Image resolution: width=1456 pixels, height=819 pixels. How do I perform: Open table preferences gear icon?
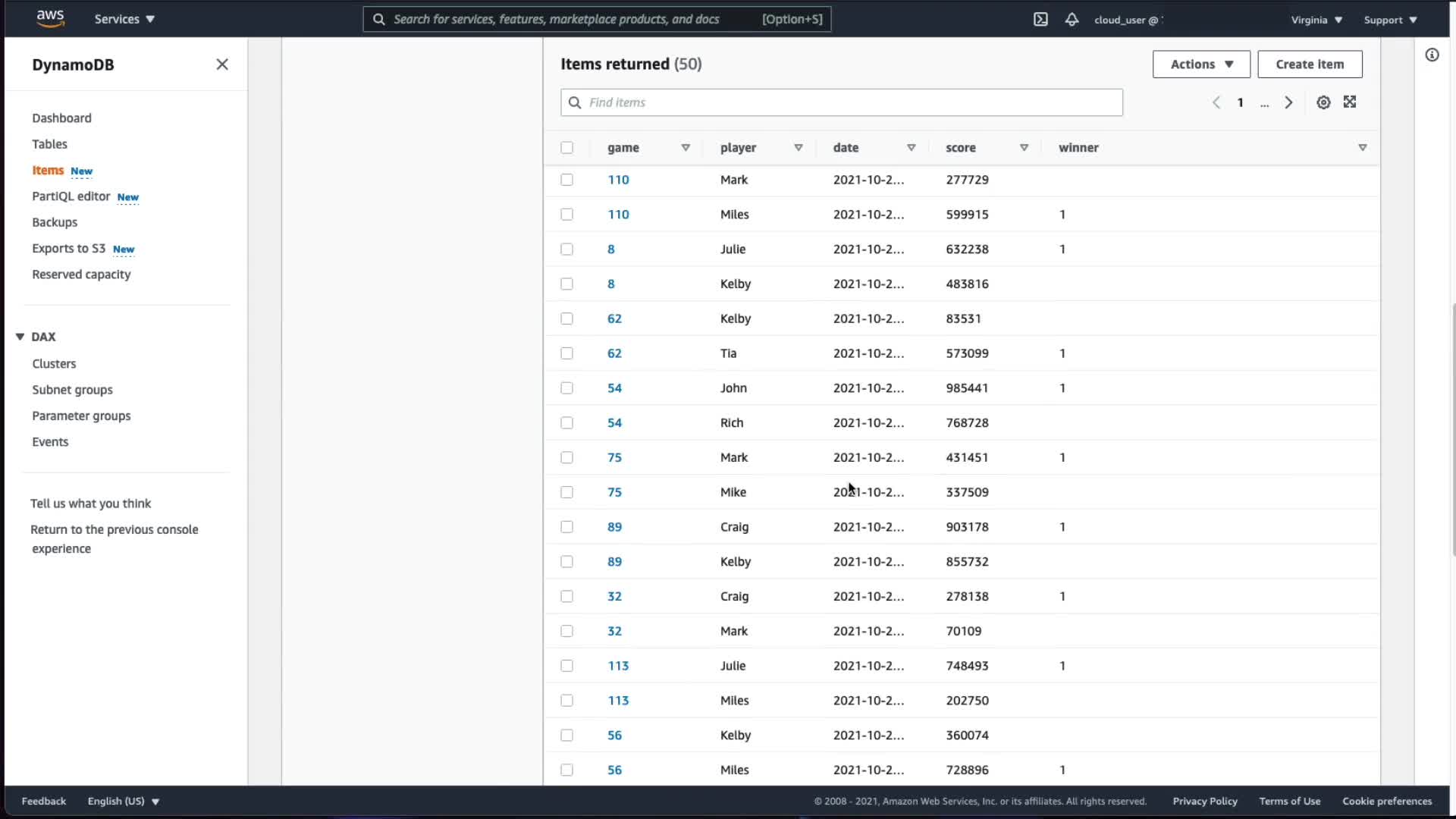coord(1323,102)
